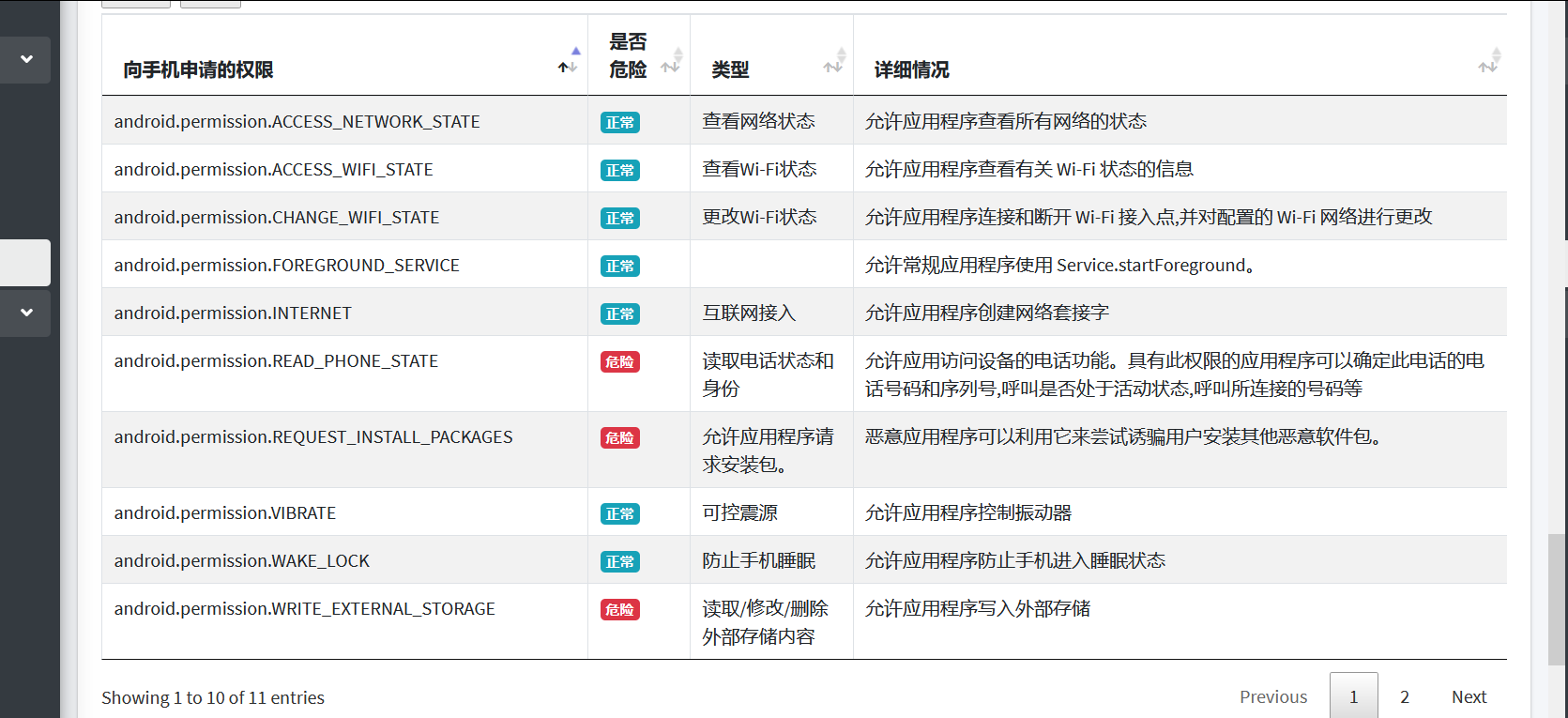The image size is (1568, 718).
Task: Open page 2 of entries
Action: [1405, 696]
